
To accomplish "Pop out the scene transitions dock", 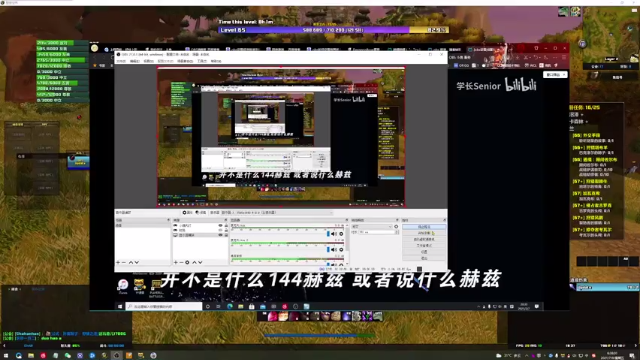I will point(397,220).
